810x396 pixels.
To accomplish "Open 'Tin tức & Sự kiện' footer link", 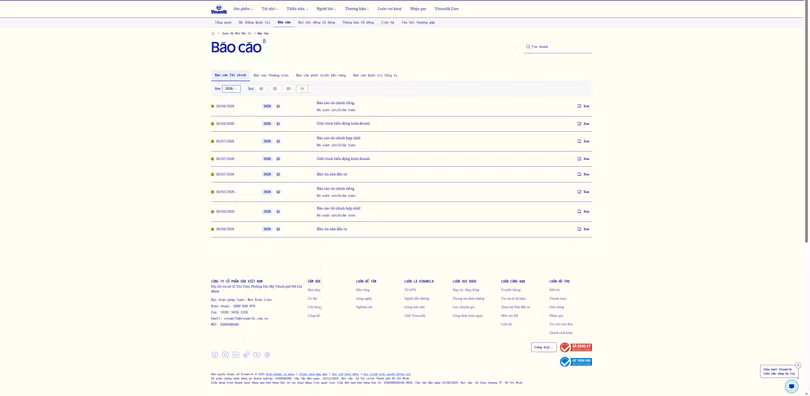I will (x=513, y=298).
